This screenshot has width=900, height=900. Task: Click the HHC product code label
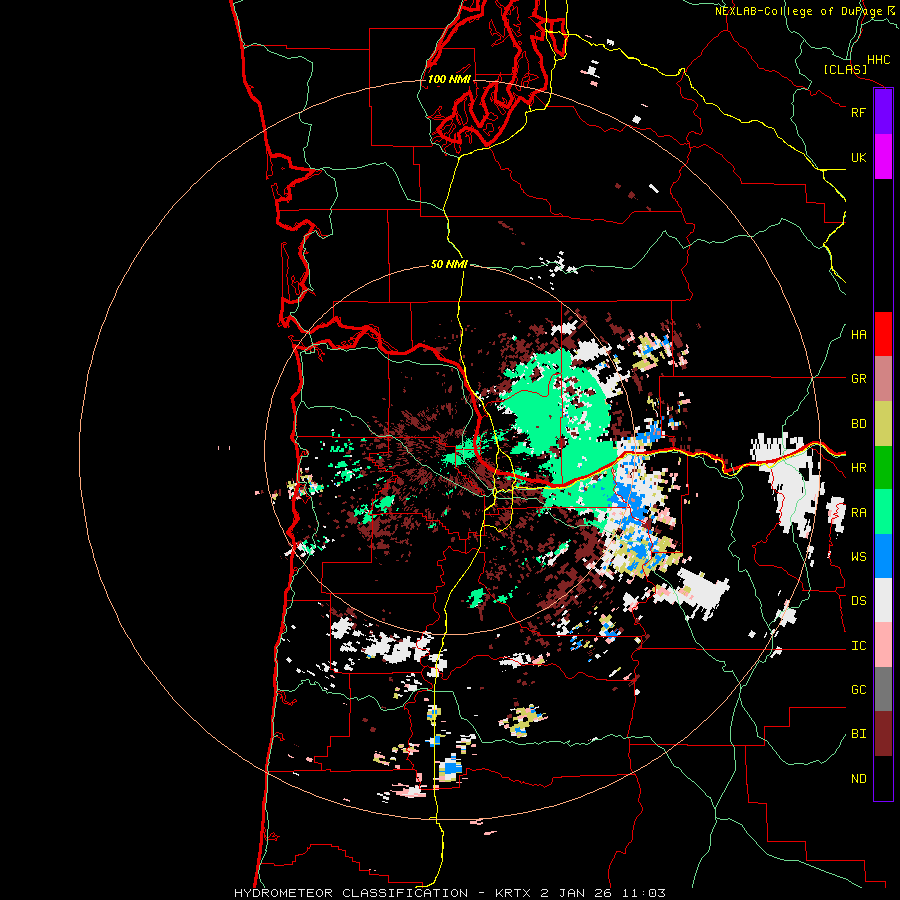(878, 60)
